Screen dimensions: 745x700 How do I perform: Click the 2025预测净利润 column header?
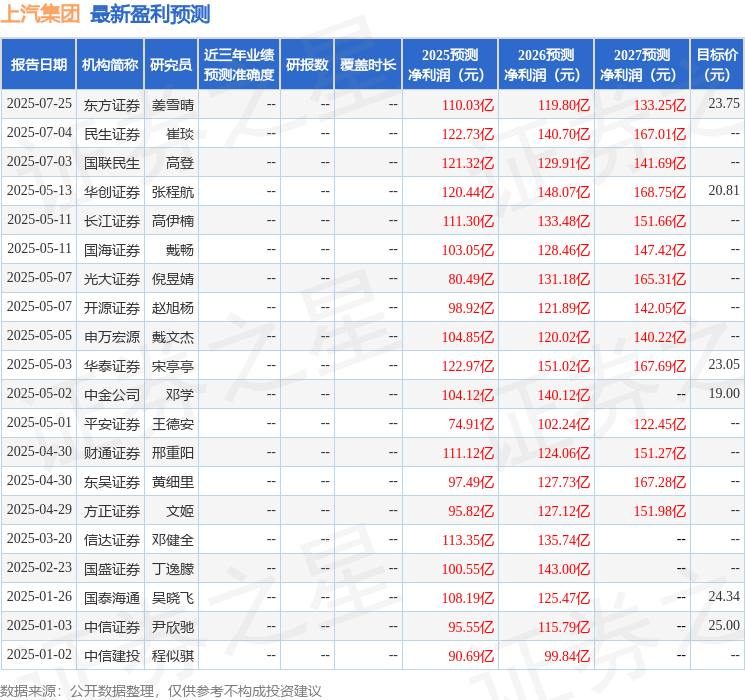(450, 65)
